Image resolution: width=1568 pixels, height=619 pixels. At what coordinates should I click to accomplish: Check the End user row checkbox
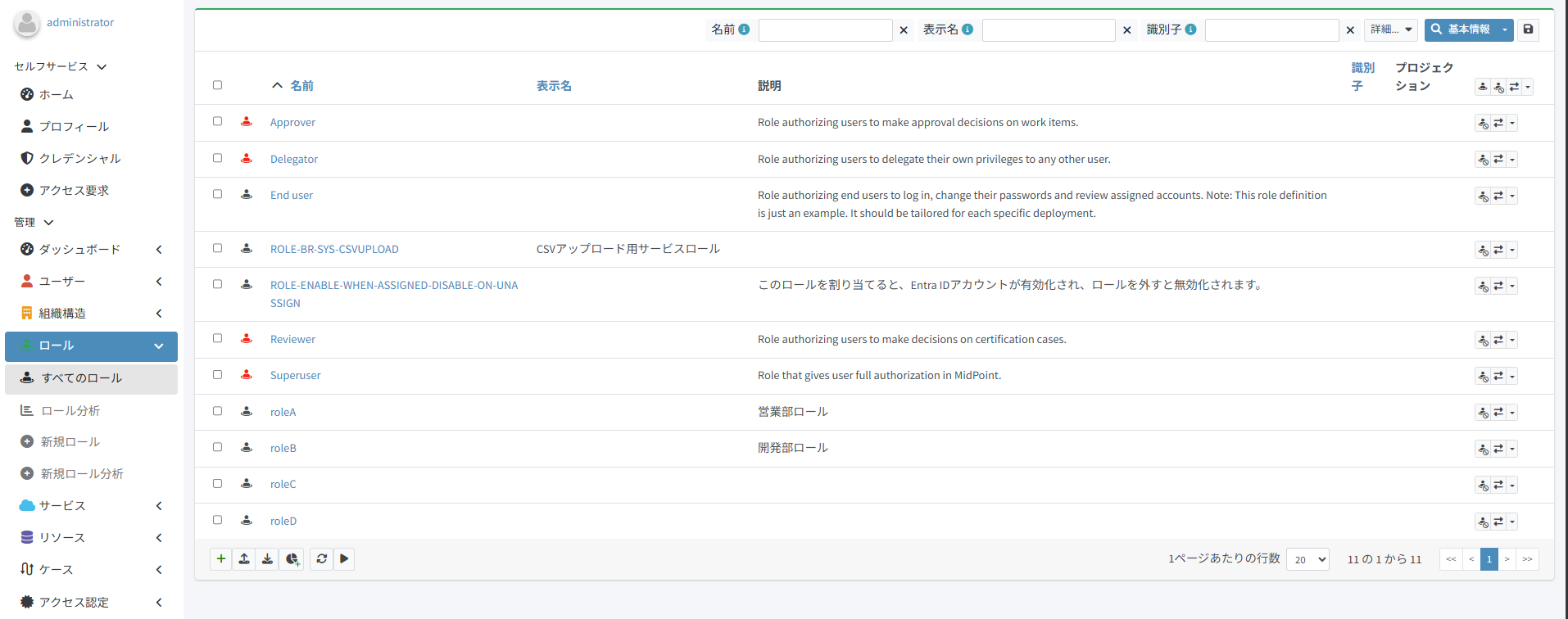217,194
